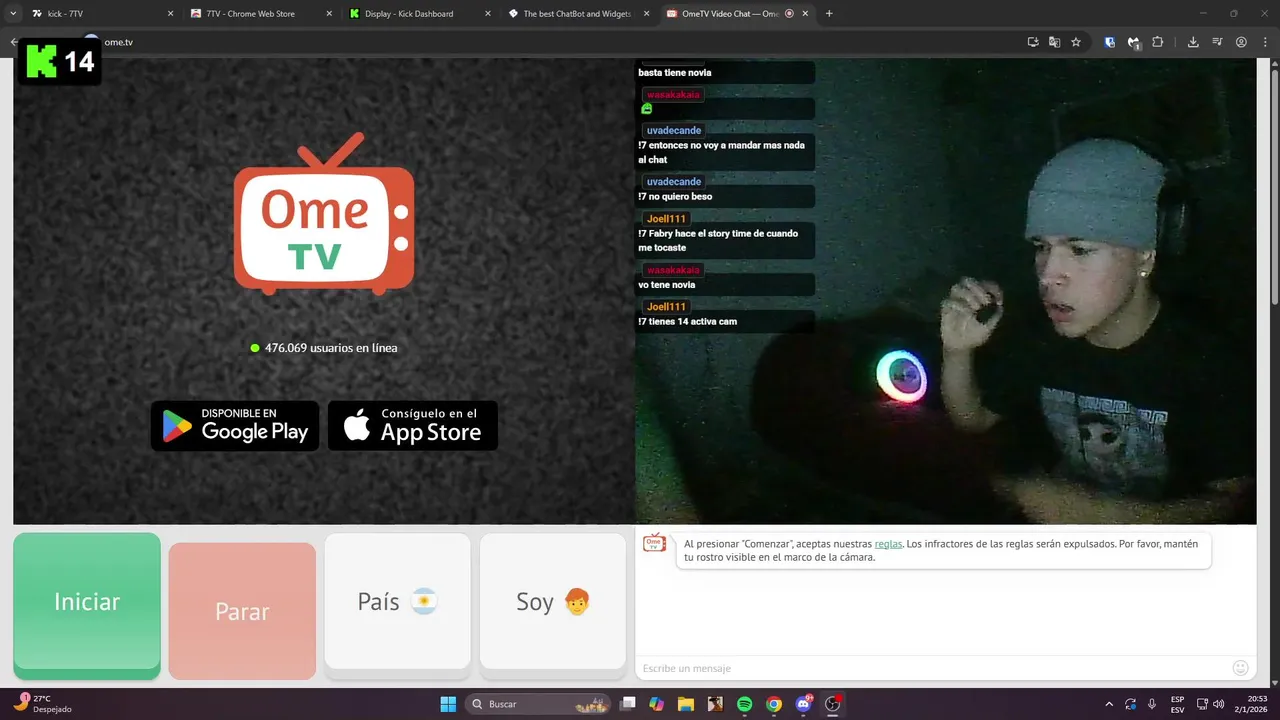Image resolution: width=1280 pixels, height=720 pixels.
Task: Click waaakakaia username above 'vo tene novia'
Action: [x=673, y=270]
